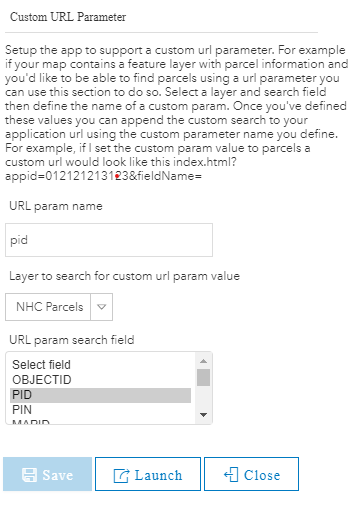Click the URL param name text box
This screenshot has width=360, height=506.
coord(109,240)
